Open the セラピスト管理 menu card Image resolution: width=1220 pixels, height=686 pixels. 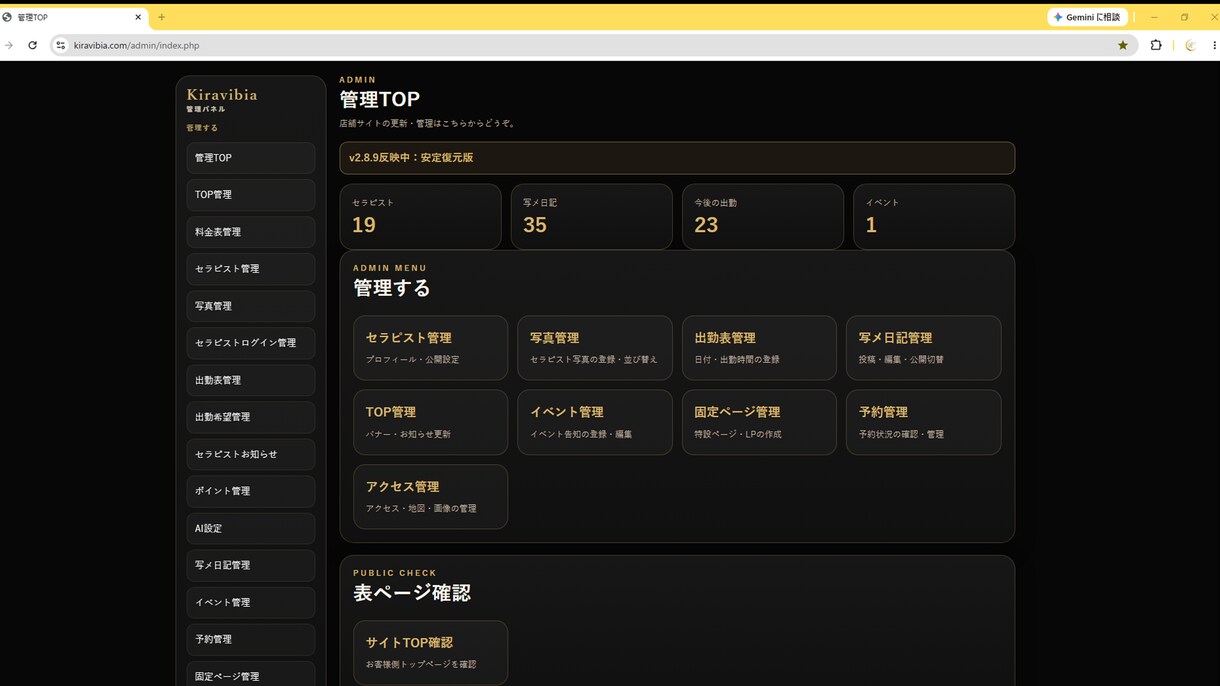point(430,348)
